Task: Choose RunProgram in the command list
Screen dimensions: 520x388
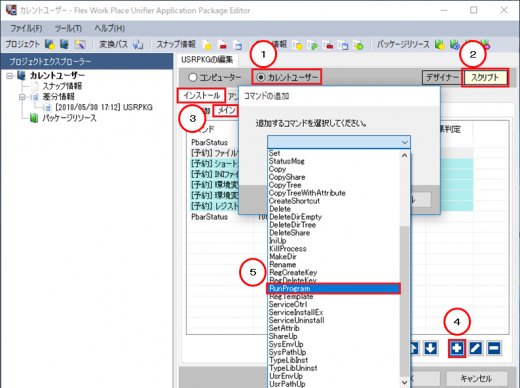Action: coord(333,288)
